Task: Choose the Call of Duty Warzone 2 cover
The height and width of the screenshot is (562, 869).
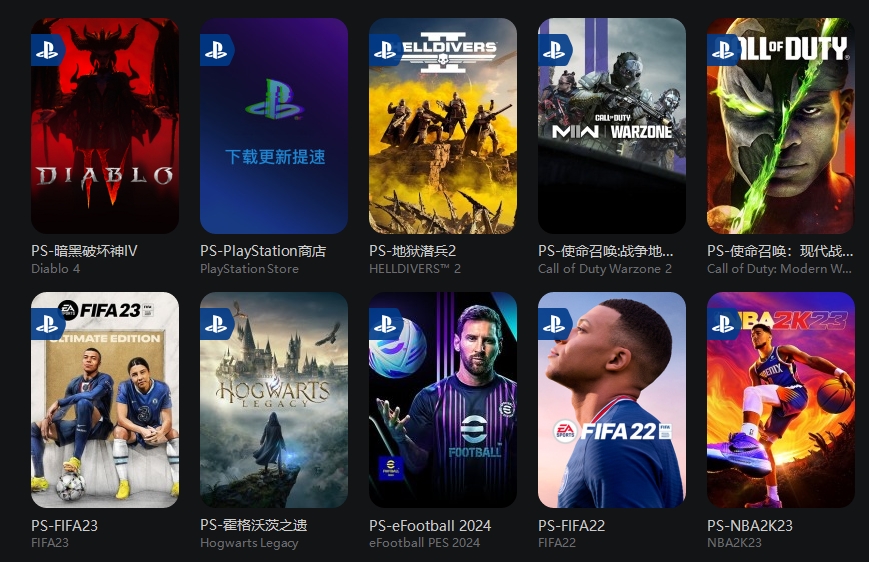Action: (x=612, y=126)
